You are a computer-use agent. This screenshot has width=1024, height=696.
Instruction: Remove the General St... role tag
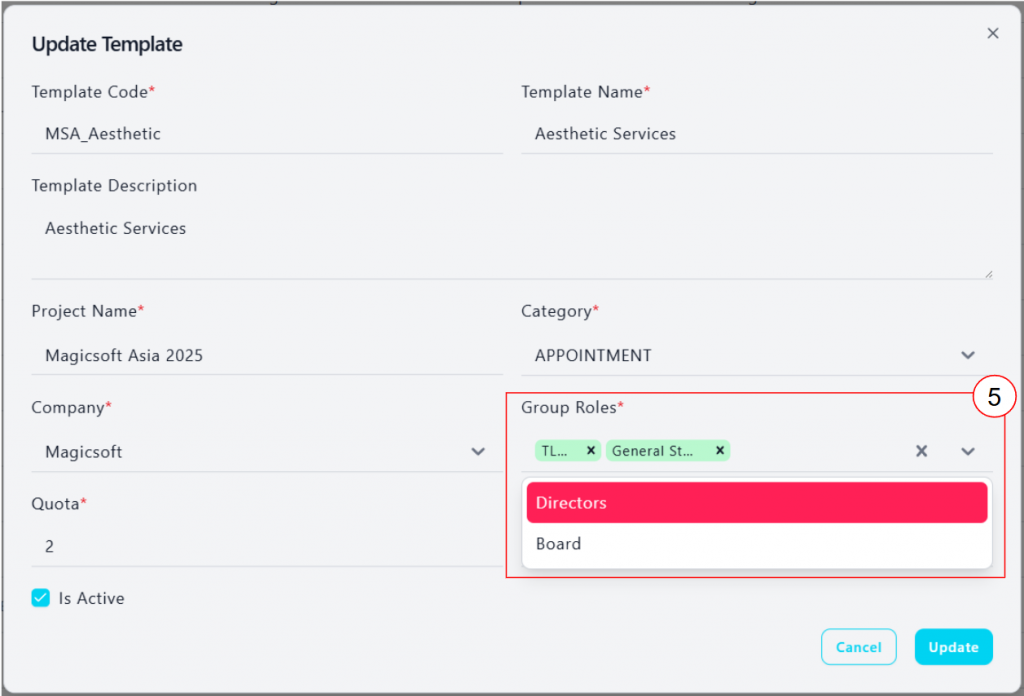click(x=719, y=451)
